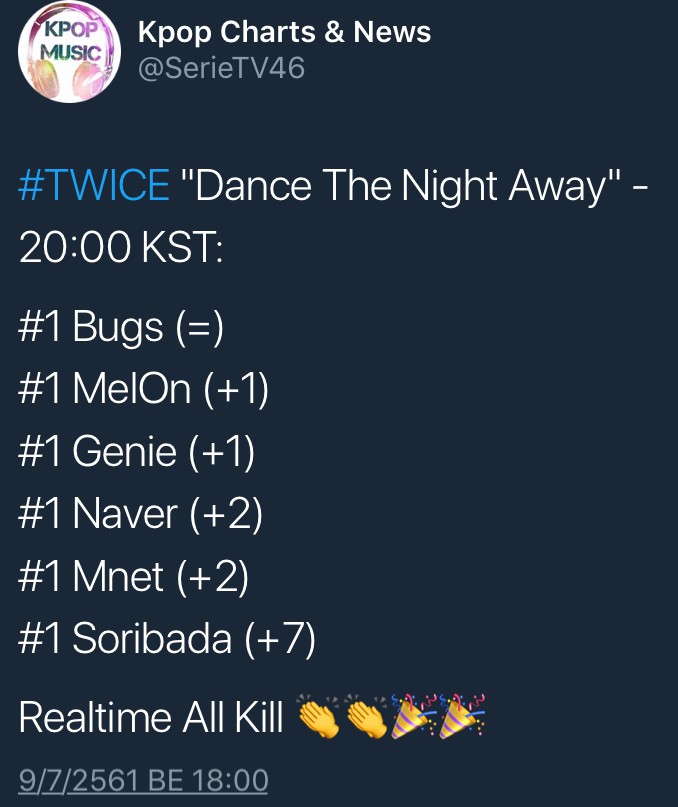Select the #1 Bugs (=) line
678x807 pixels.
(121, 327)
